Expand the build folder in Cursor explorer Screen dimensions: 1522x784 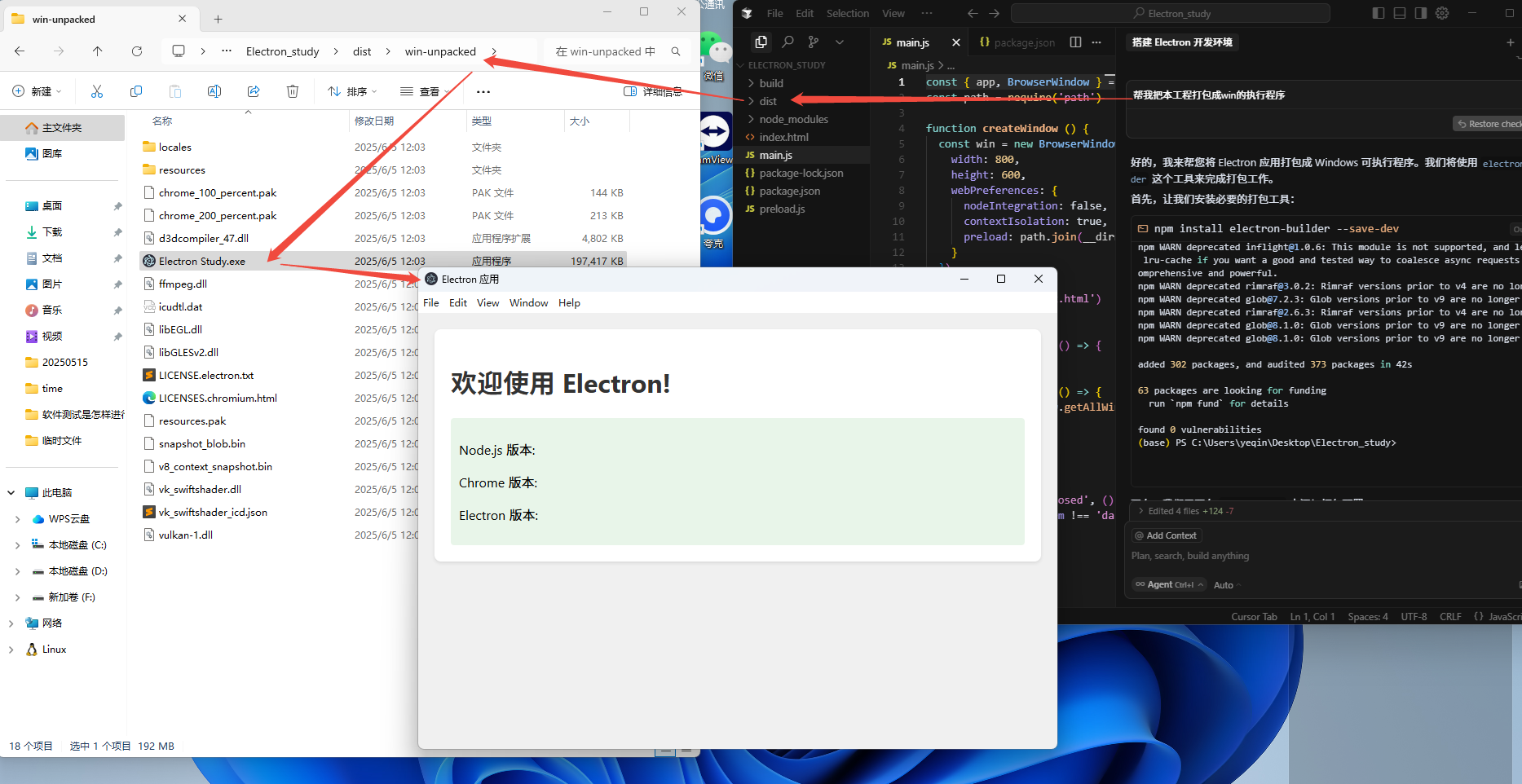(751, 83)
